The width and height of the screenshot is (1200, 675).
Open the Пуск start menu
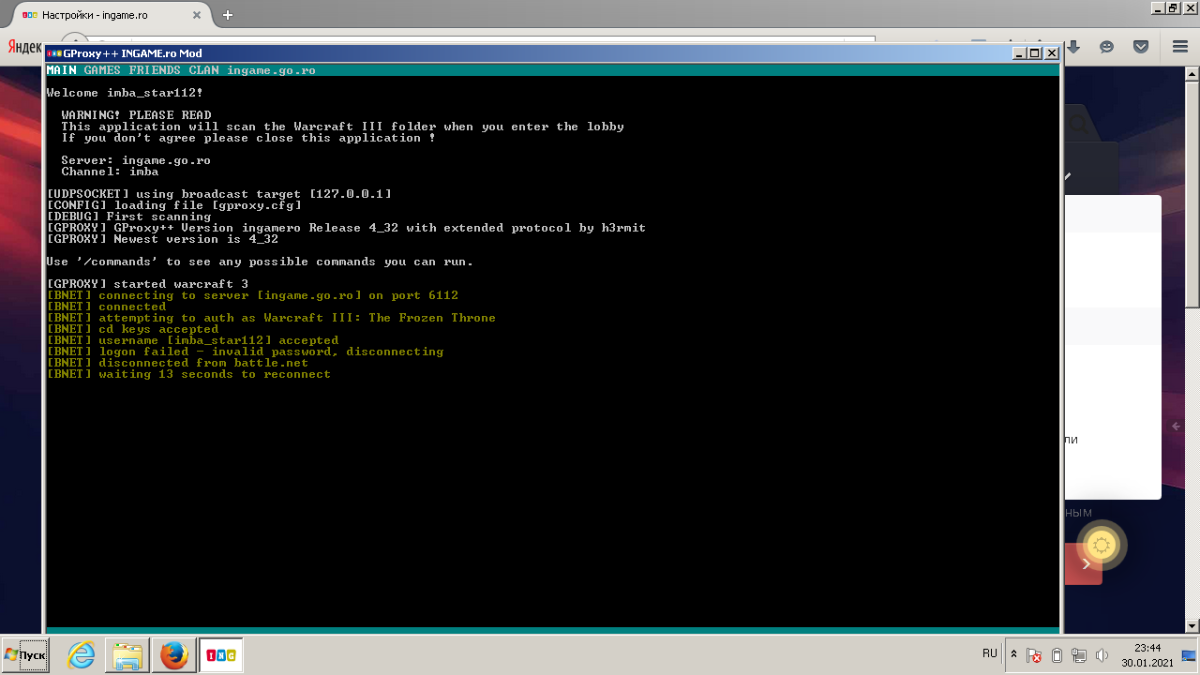[25, 655]
